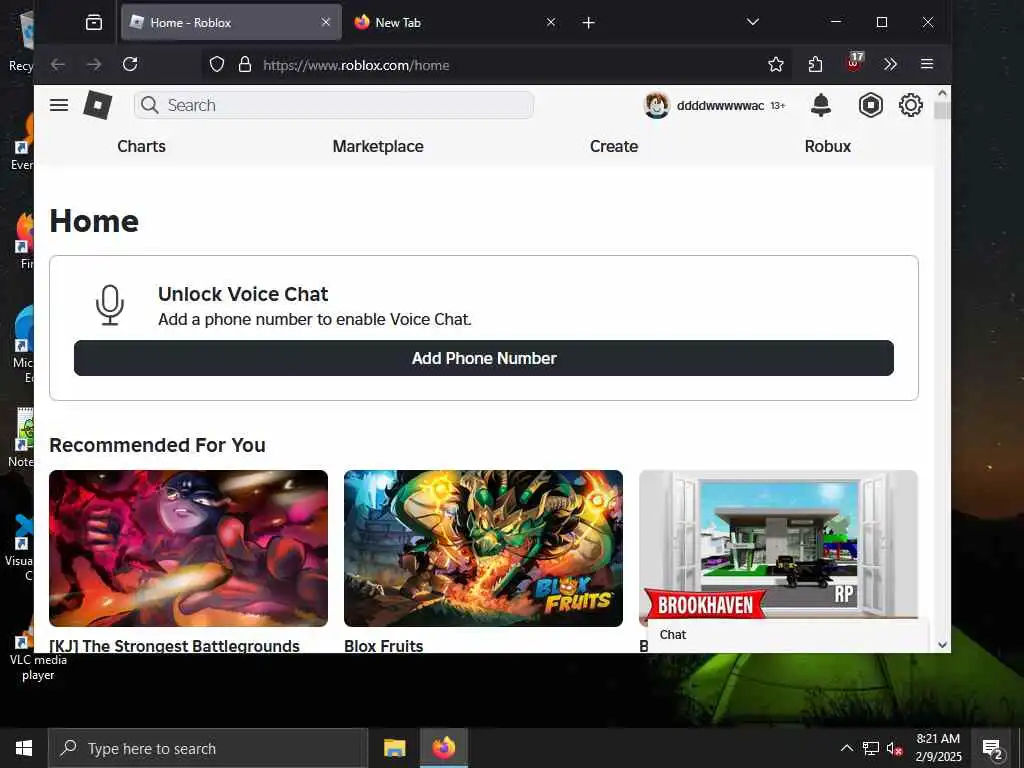This screenshot has width=1024, height=768.
Task: Click the microphone icon in Voice Chat card
Action: [x=110, y=305]
